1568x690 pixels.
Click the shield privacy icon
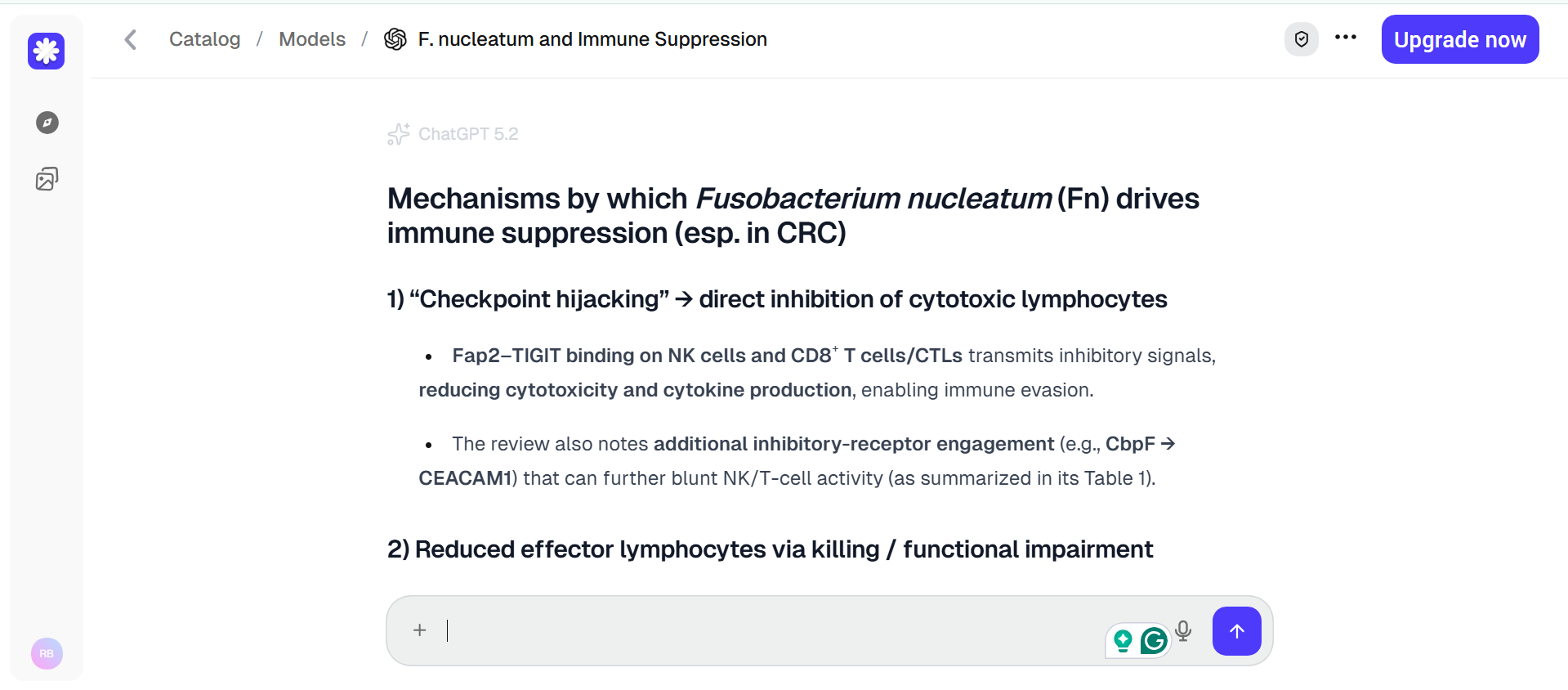point(1302,39)
